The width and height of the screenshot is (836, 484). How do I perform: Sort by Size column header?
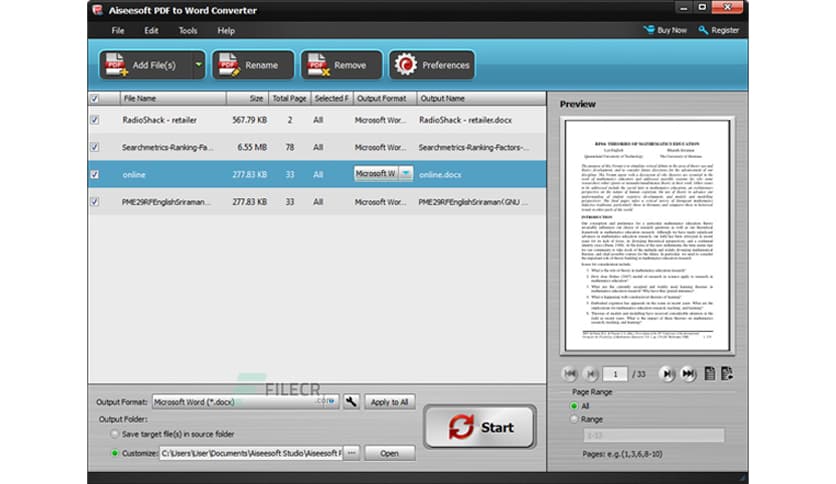click(x=247, y=99)
